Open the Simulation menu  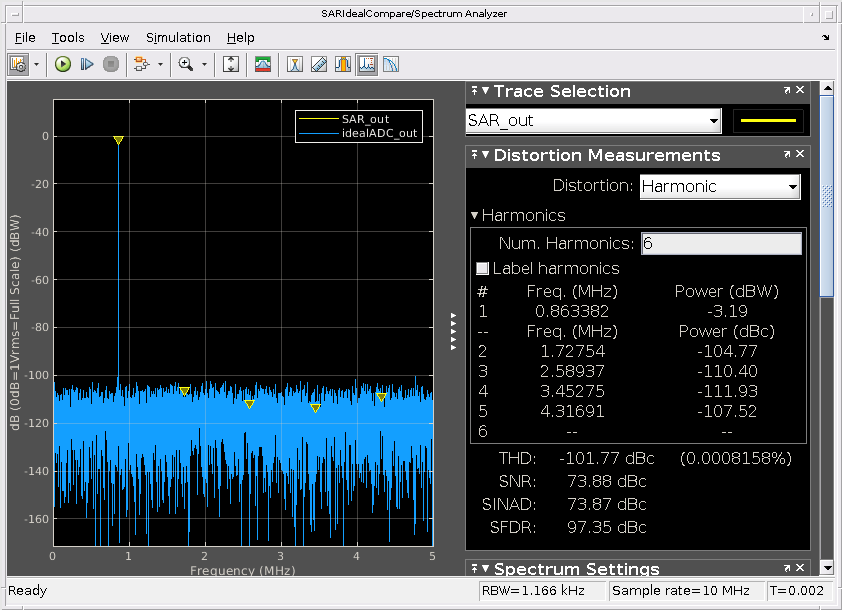point(178,37)
